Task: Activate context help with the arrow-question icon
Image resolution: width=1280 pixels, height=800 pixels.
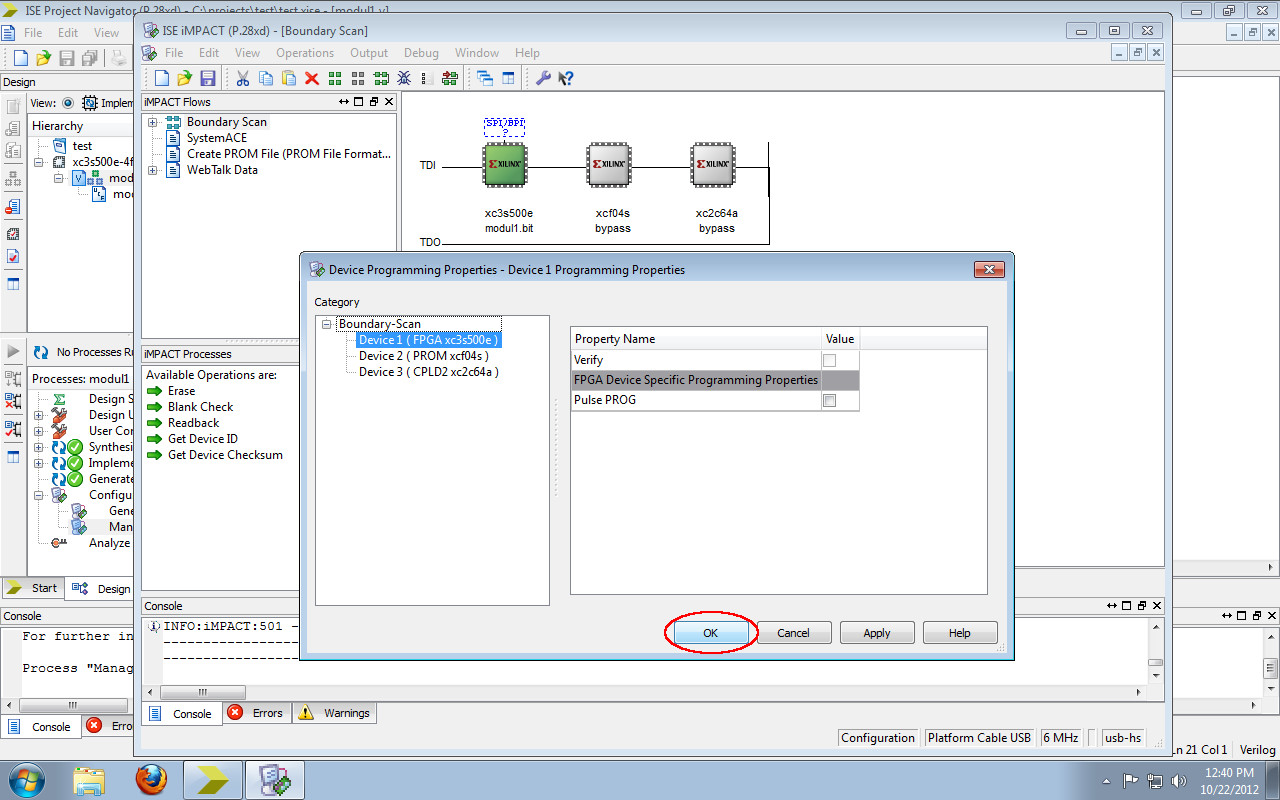Action: (x=566, y=78)
